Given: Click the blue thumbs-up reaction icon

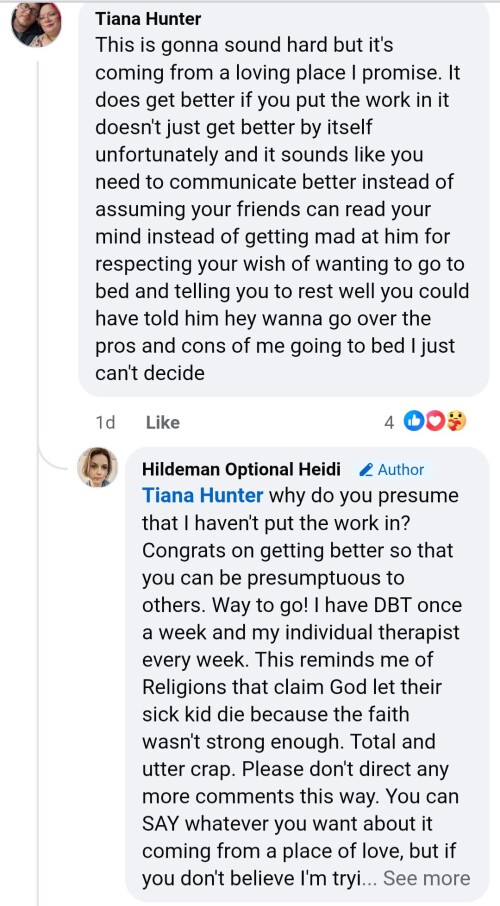Looking at the screenshot, I should click(414, 422).
